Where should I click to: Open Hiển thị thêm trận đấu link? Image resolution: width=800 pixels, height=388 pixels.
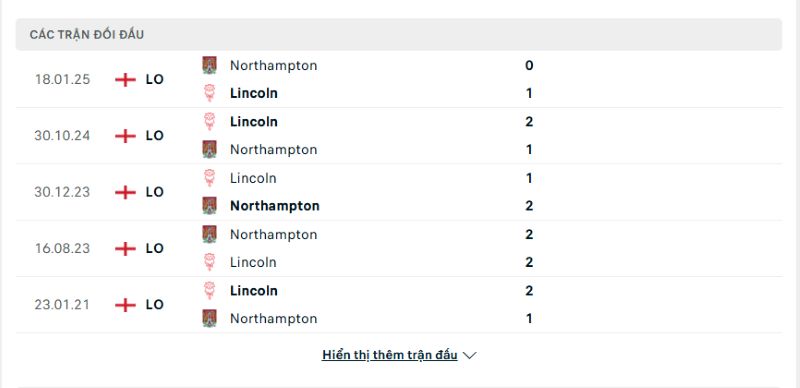point(389,355)
